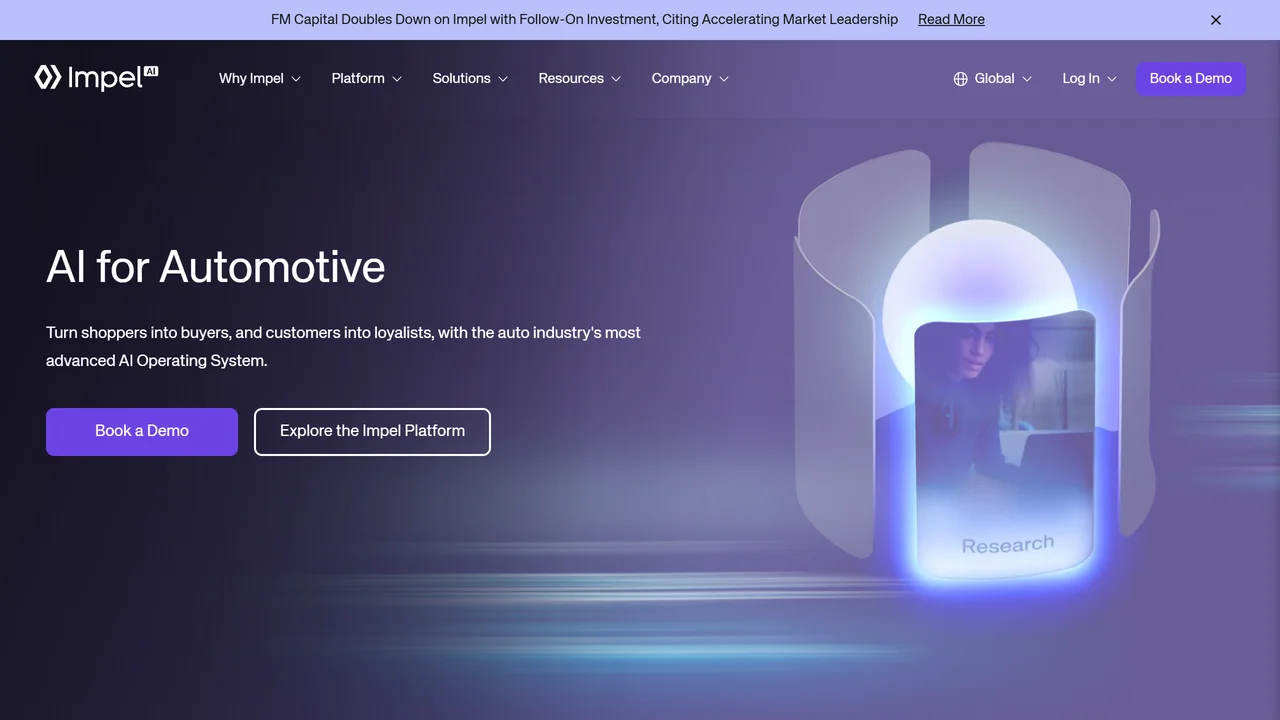Open the Resources menu
The image size is (1280, 720).
[580, 78]
